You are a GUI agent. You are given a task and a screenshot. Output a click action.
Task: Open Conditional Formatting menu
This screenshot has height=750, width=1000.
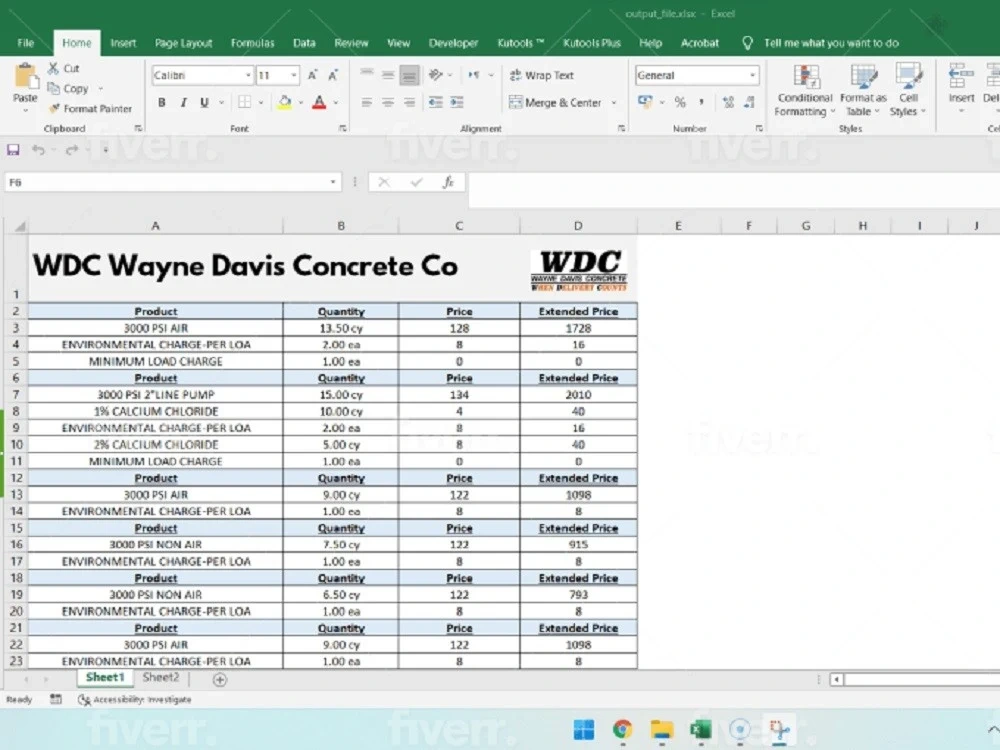pyautogui.click(x=805, y=91)
